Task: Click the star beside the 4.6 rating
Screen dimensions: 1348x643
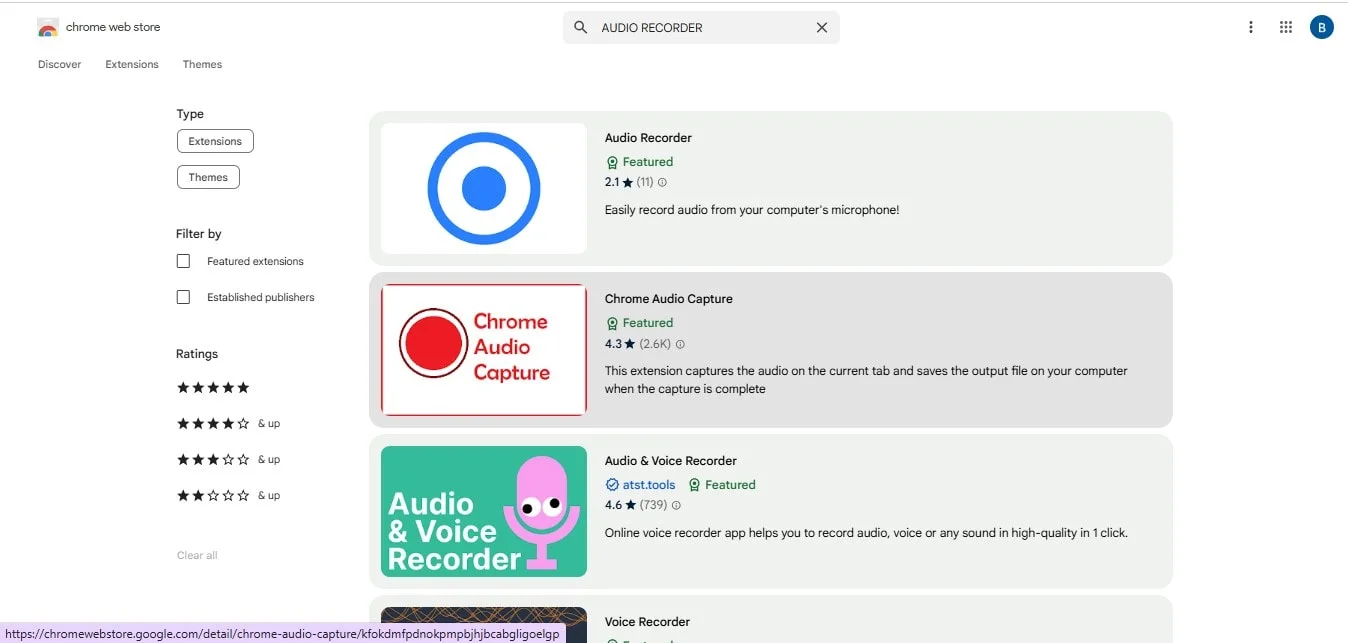Action: click(x=629, y=506)
